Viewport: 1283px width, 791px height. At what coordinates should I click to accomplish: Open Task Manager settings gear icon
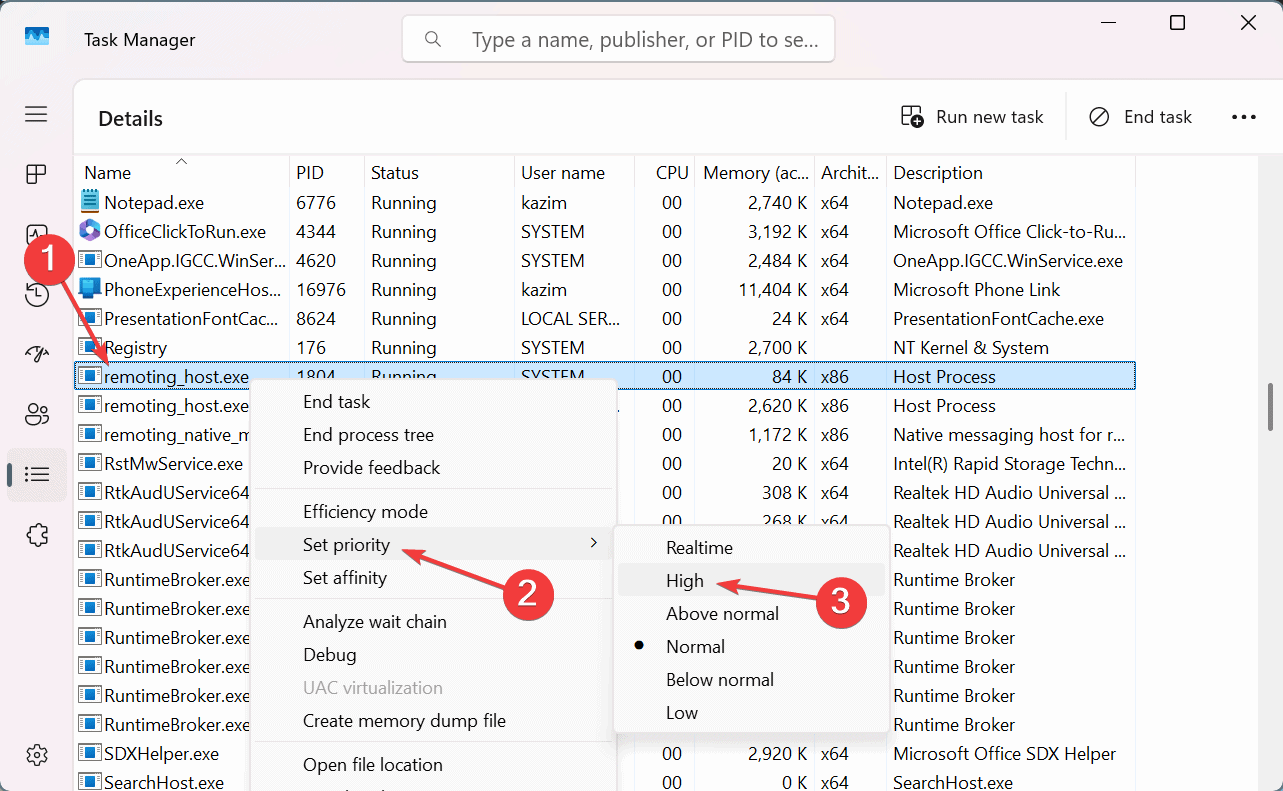(36, 754)
